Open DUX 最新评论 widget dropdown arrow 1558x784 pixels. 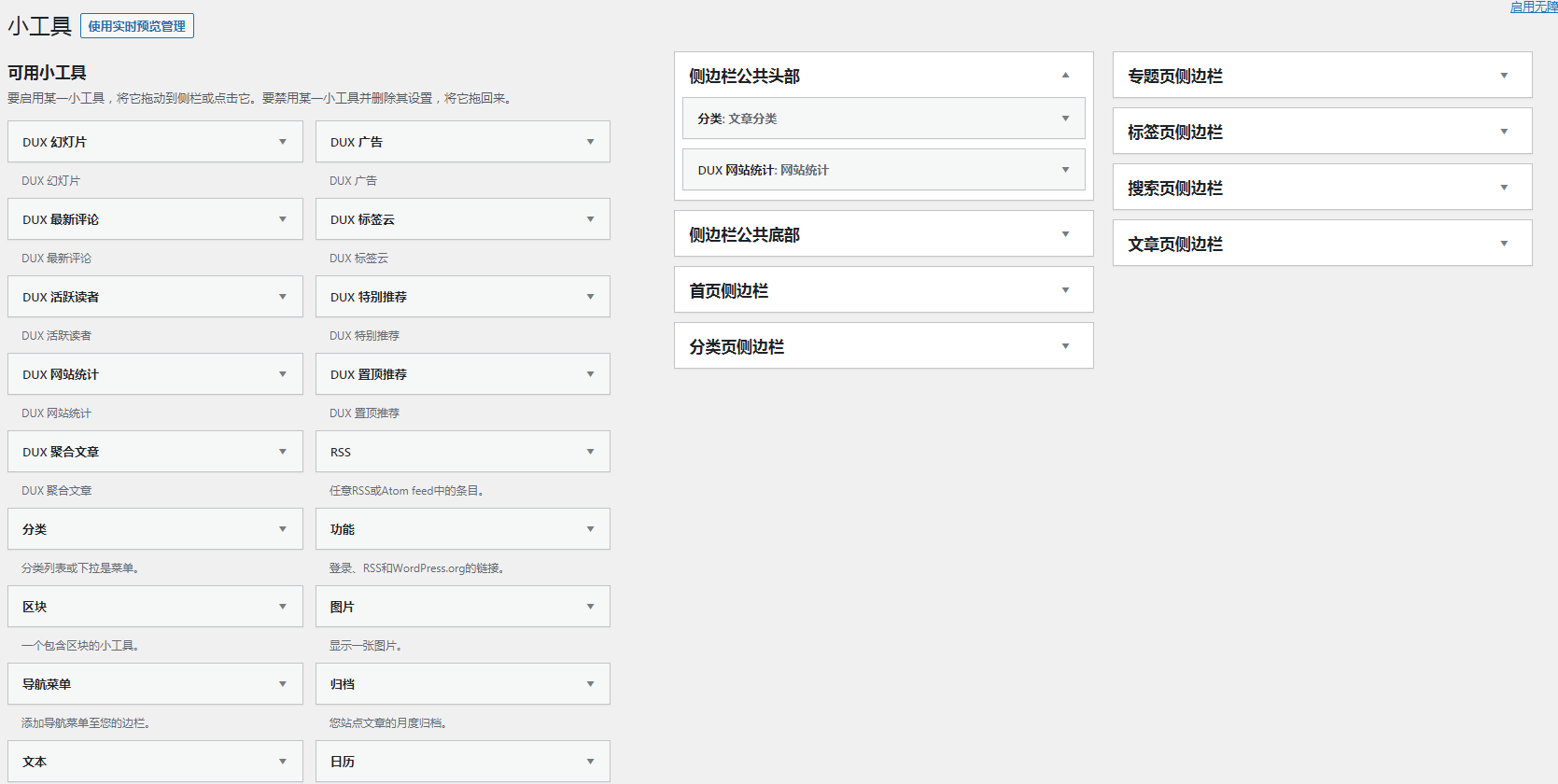pyautogui.click(x=283, y=219)
